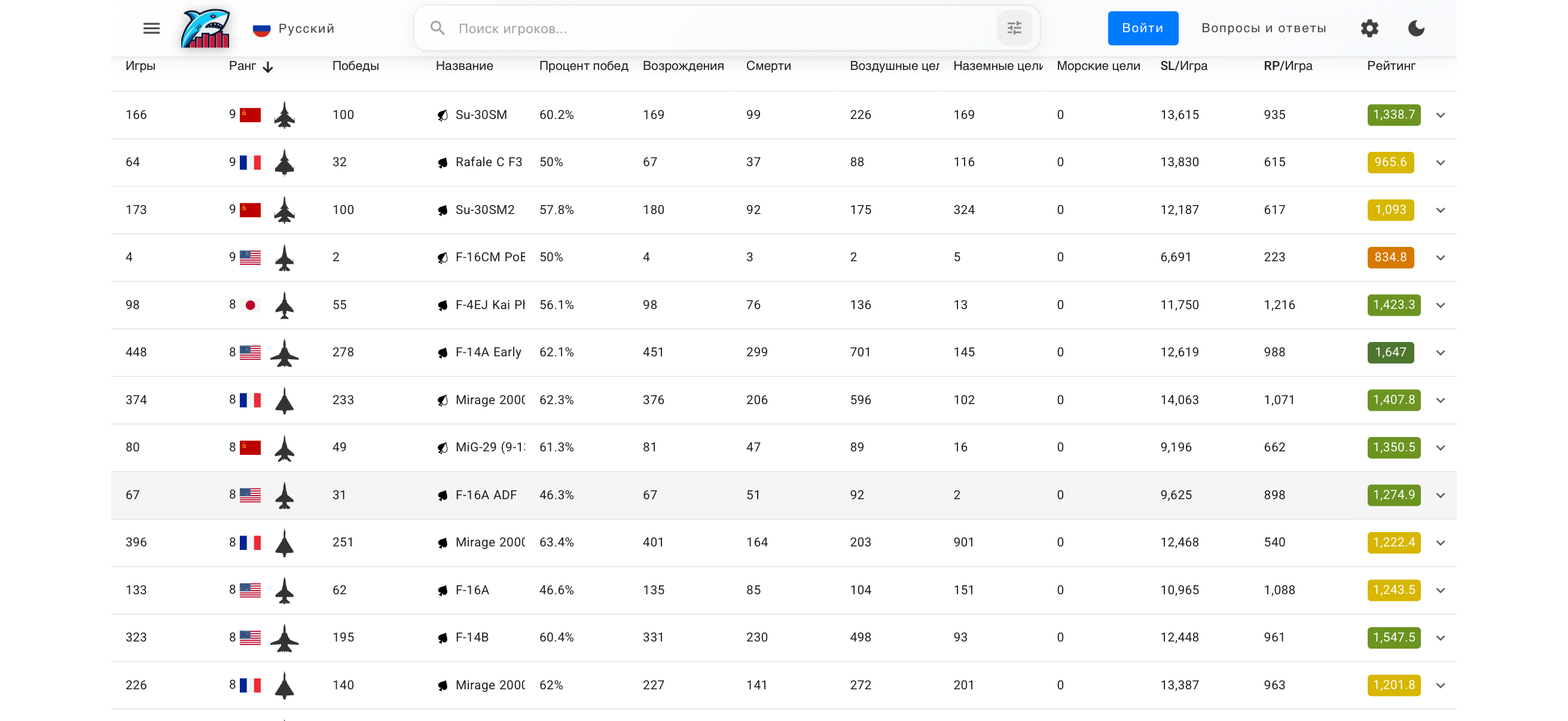Sort table by Название column
Viewport: 1568px width, 721px height.
465,66
